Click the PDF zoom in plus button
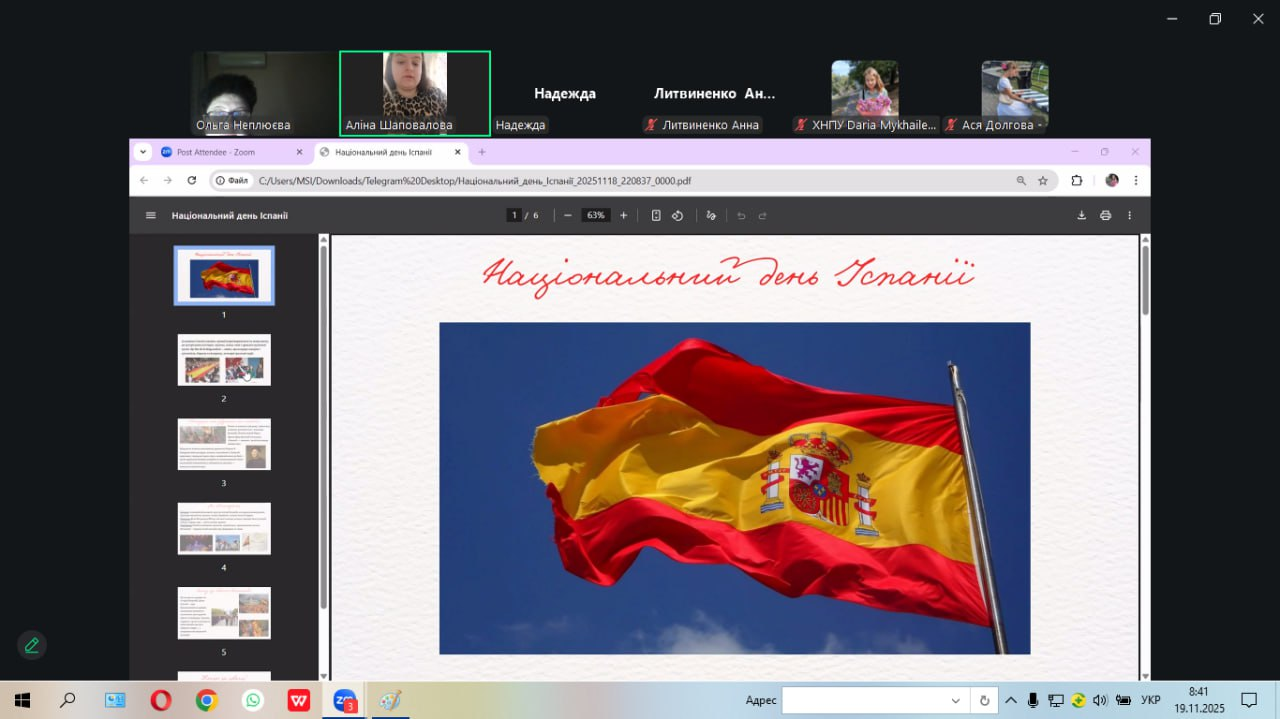Image resolution: width=1280 pixels, height=719 pixels. (624, 215)
